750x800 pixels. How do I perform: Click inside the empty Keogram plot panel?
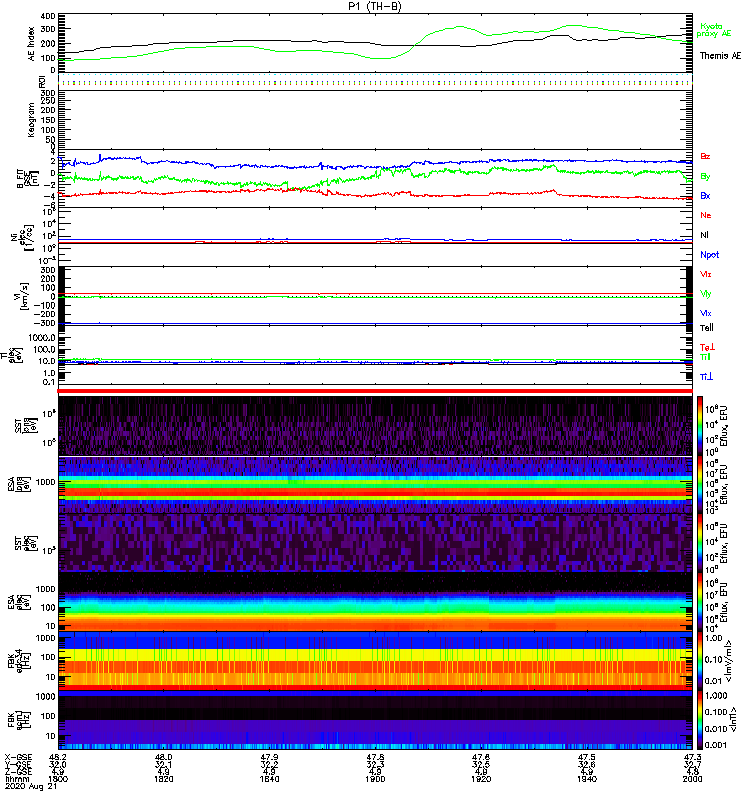tap(375, 119)
